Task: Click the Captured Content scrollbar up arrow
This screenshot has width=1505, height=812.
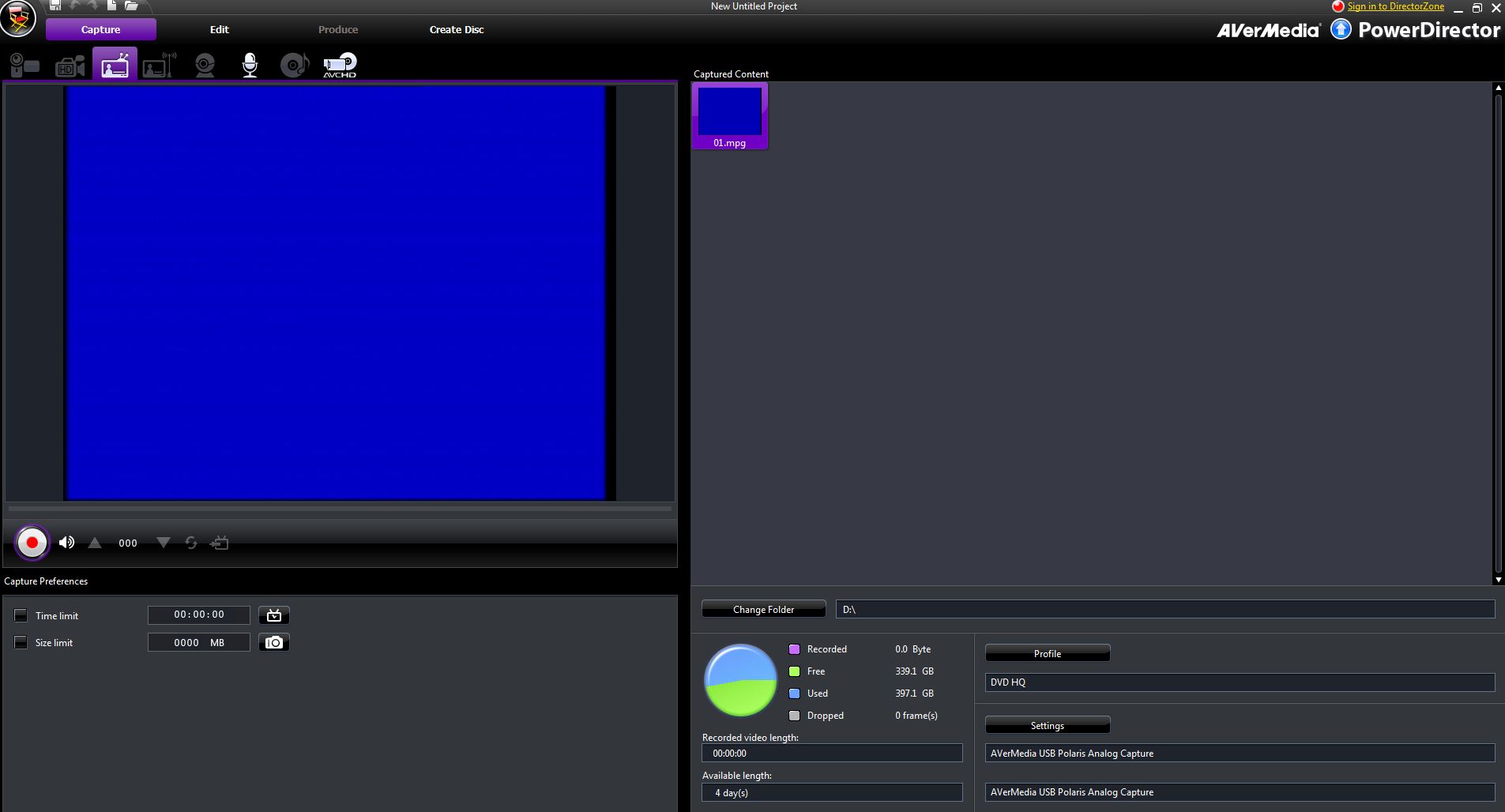Action: (1498, 88)
